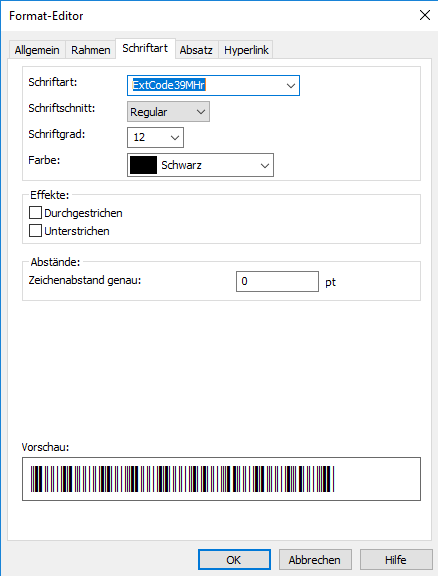The height and width of the screenshot is (576, 438).
Task: Click the Unterstrichen label text
Action: 77,231
